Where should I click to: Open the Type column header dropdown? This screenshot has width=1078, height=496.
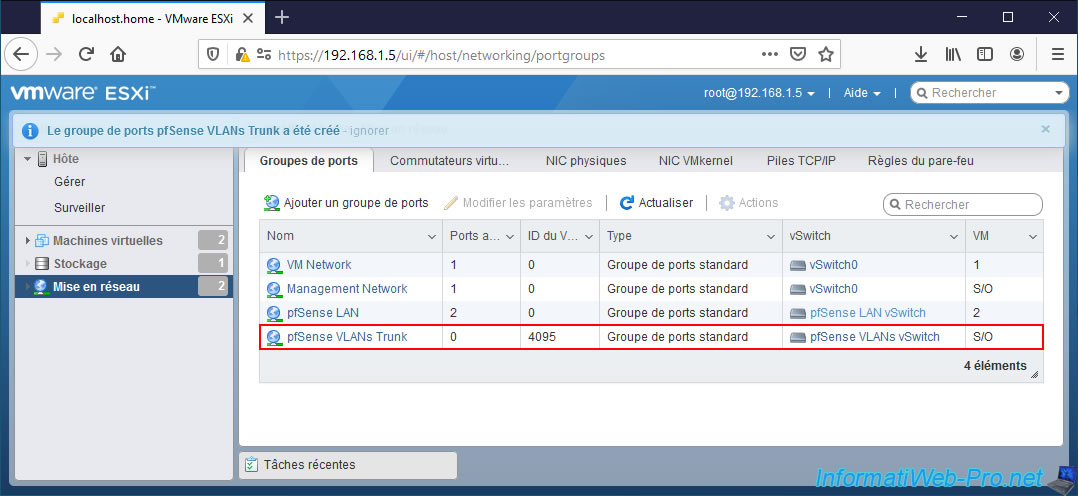point(771,237)
